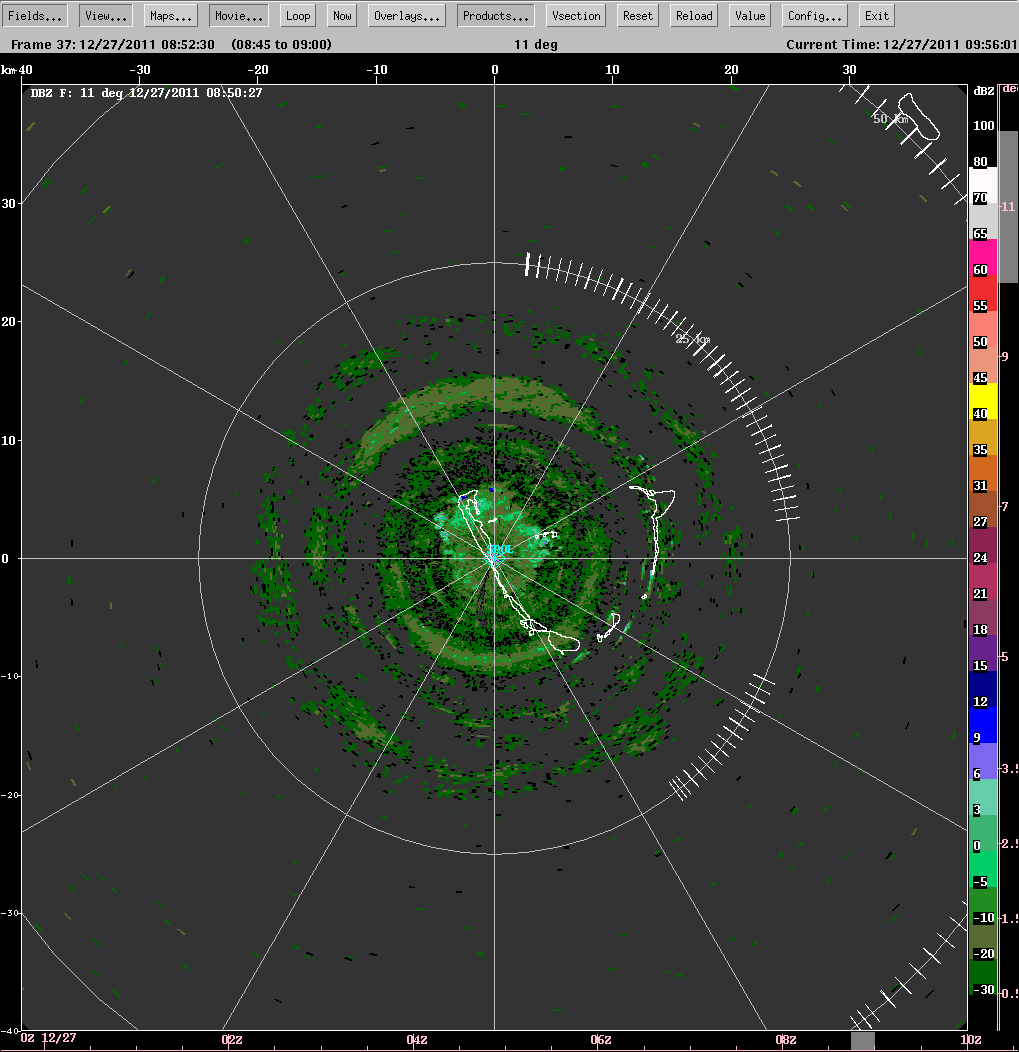Screen dimensions: 1019x1052
Task: Select the 3 dBZ teal color swatch
Action: click(x=983, y=797)
